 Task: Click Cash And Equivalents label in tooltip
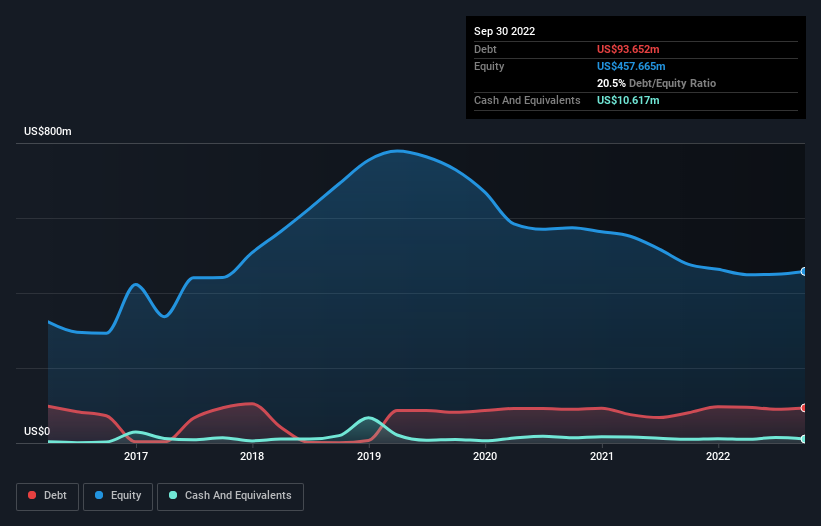tap(527, 100)
